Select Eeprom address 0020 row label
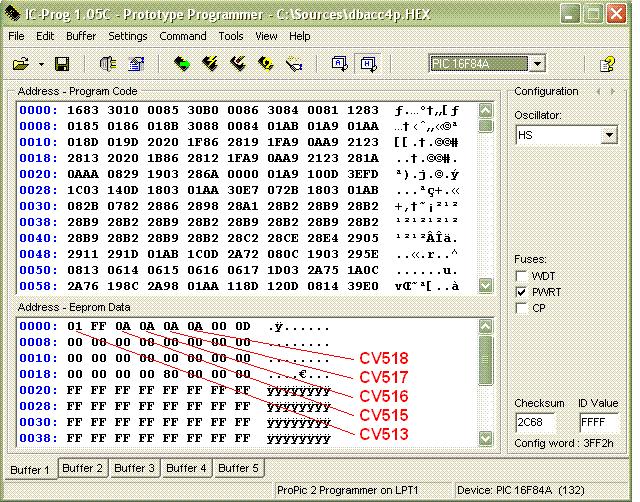The height and width of the screenshot is (502, 640). pos(38,390)
